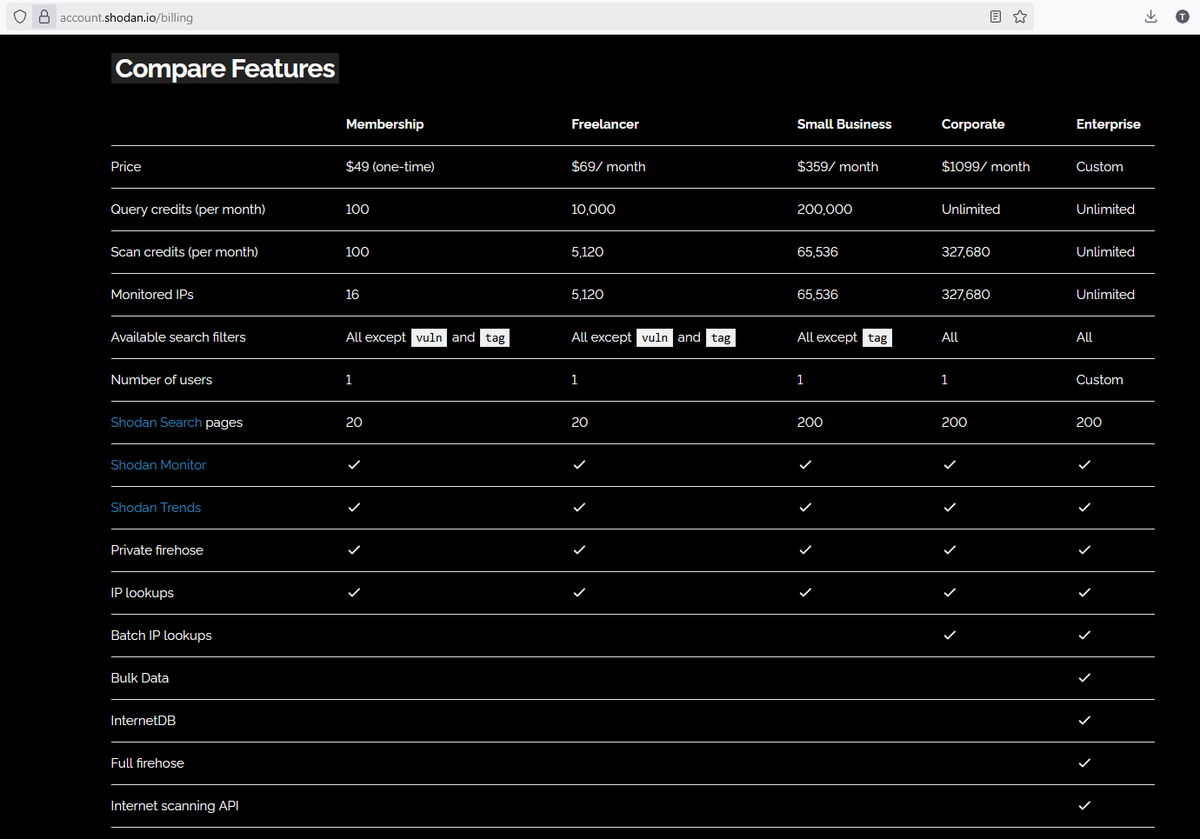Select the Enterprise column header
This screenshot has height=839, width=1200.
tap(1108, 124)
